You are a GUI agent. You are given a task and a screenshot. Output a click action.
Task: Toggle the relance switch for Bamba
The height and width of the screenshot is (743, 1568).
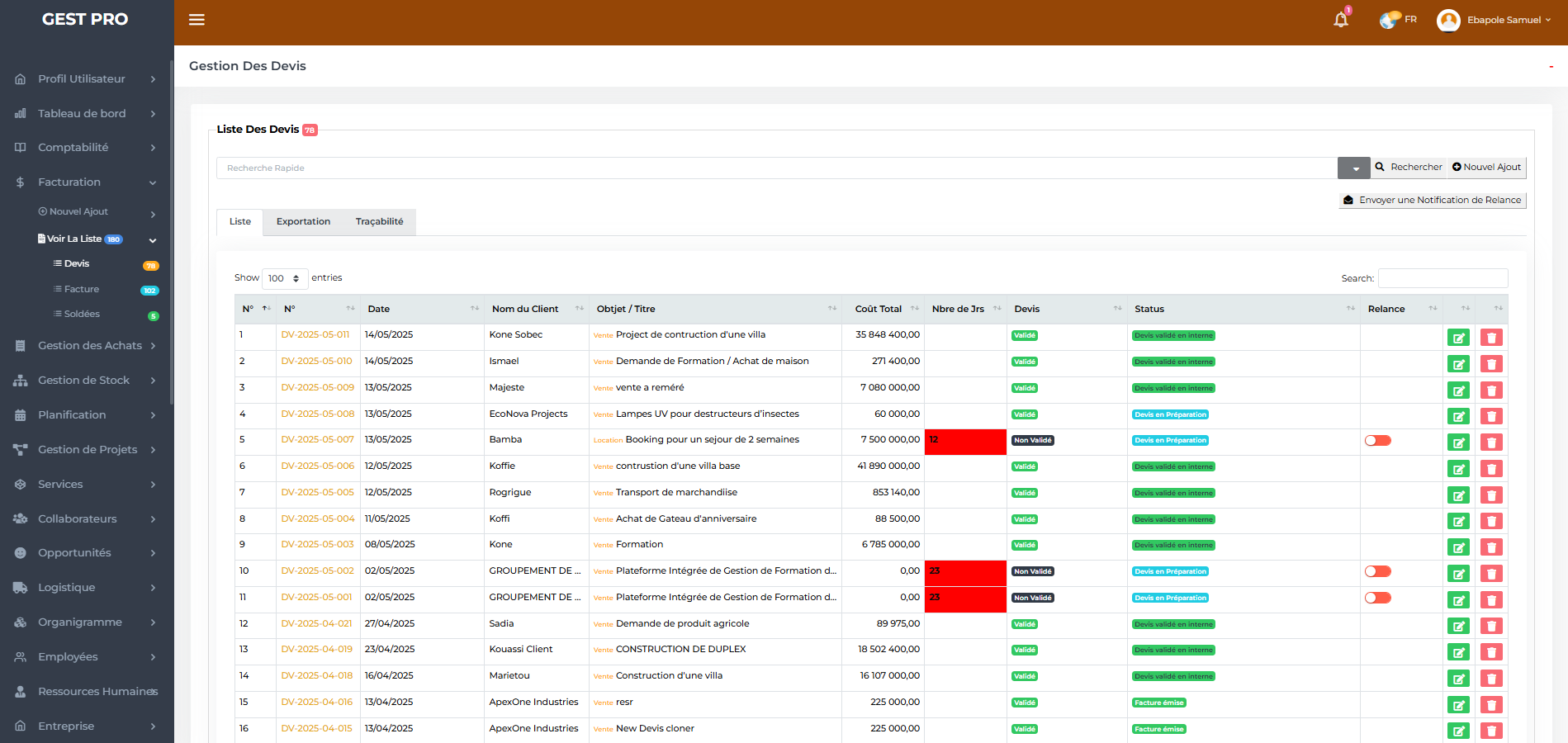tap(1378, 440)
